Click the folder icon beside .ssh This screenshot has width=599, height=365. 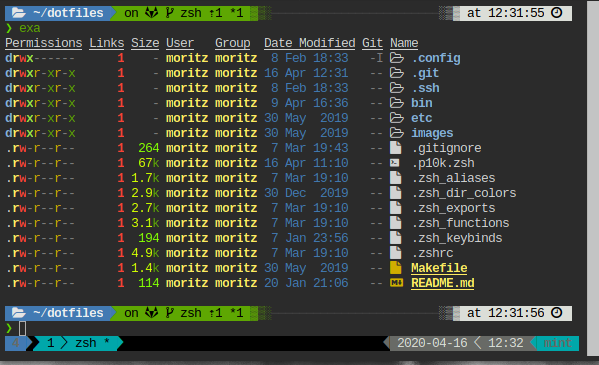pos(397,88)
